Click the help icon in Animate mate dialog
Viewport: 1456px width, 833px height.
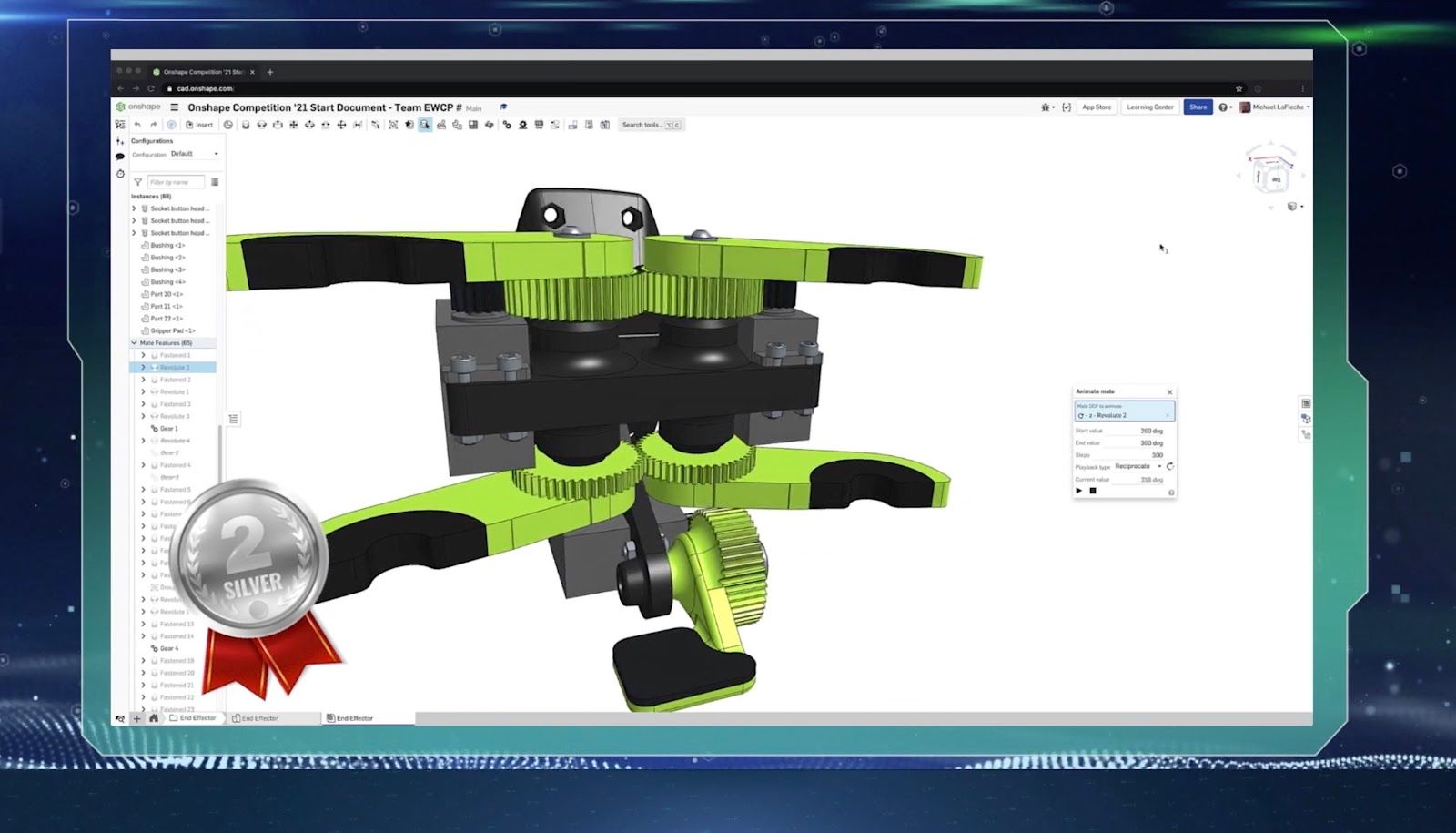[1170, 493]
